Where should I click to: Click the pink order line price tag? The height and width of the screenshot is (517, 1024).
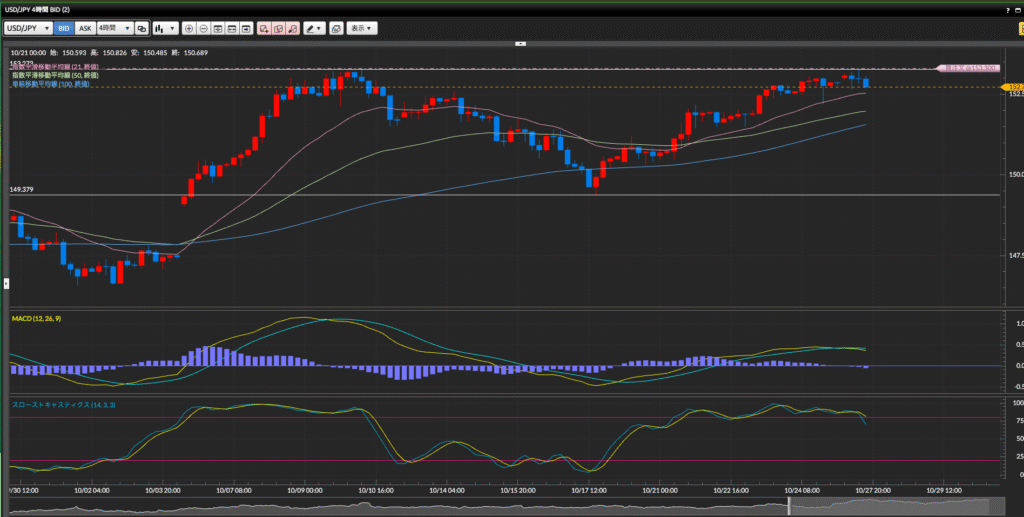[968, 68]
